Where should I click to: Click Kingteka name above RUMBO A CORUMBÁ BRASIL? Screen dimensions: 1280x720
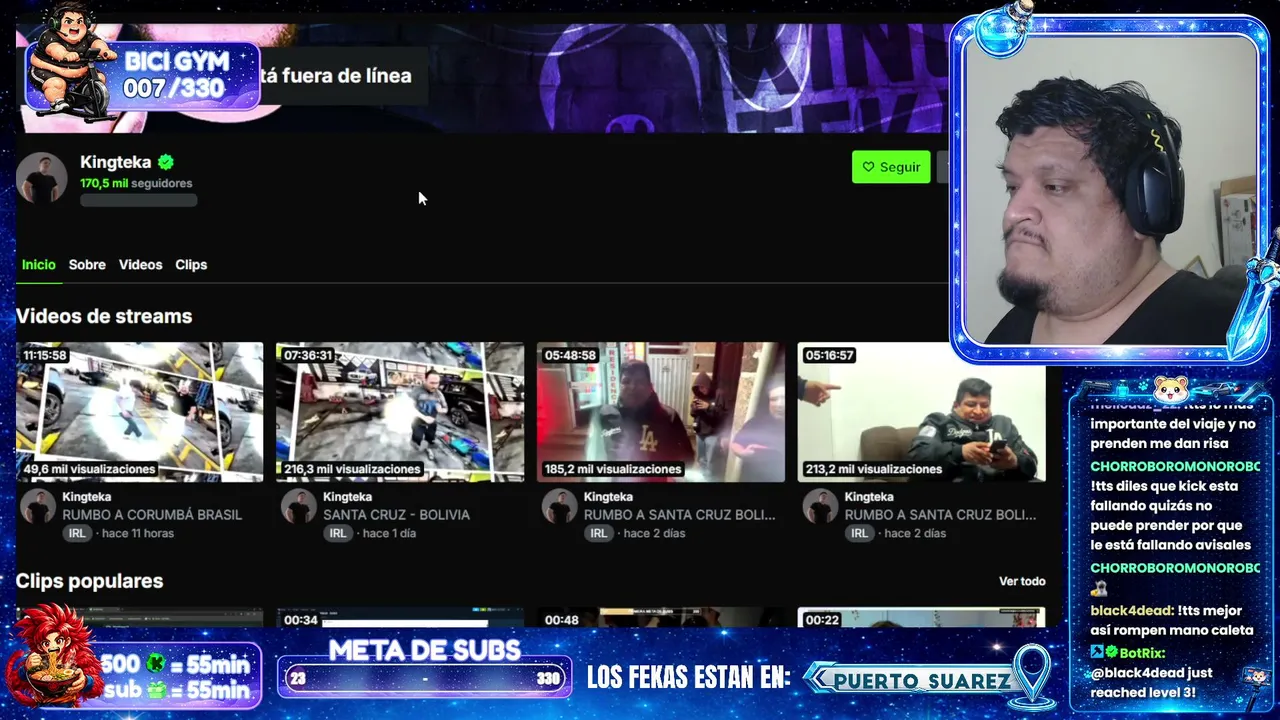[x=87, y=497]
